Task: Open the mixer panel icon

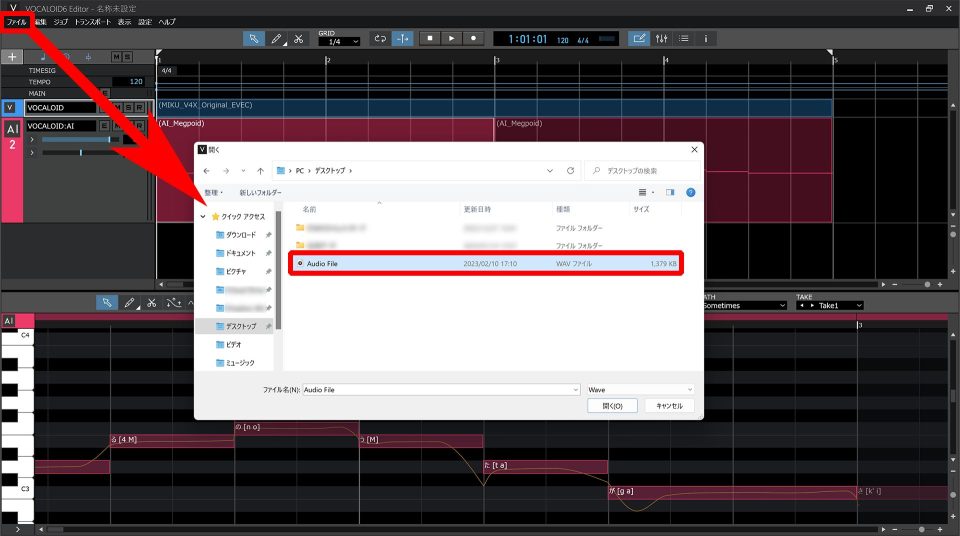Action: click(661, 38)
